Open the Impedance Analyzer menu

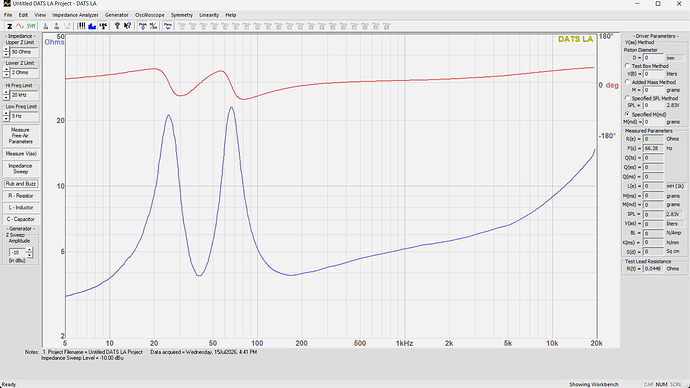pos(75,15)
